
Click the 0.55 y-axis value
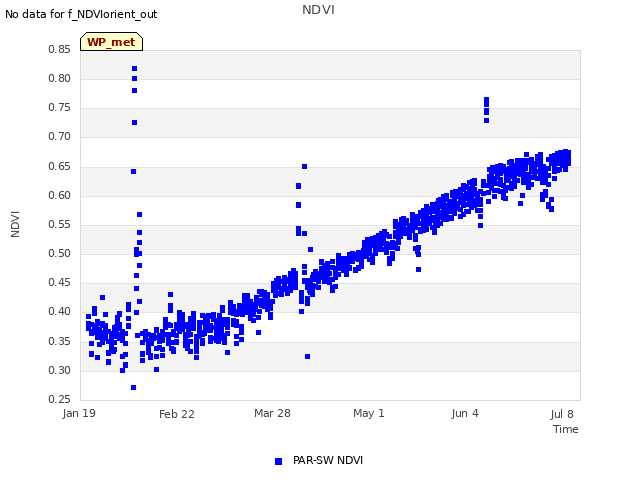tap(60, 224)
